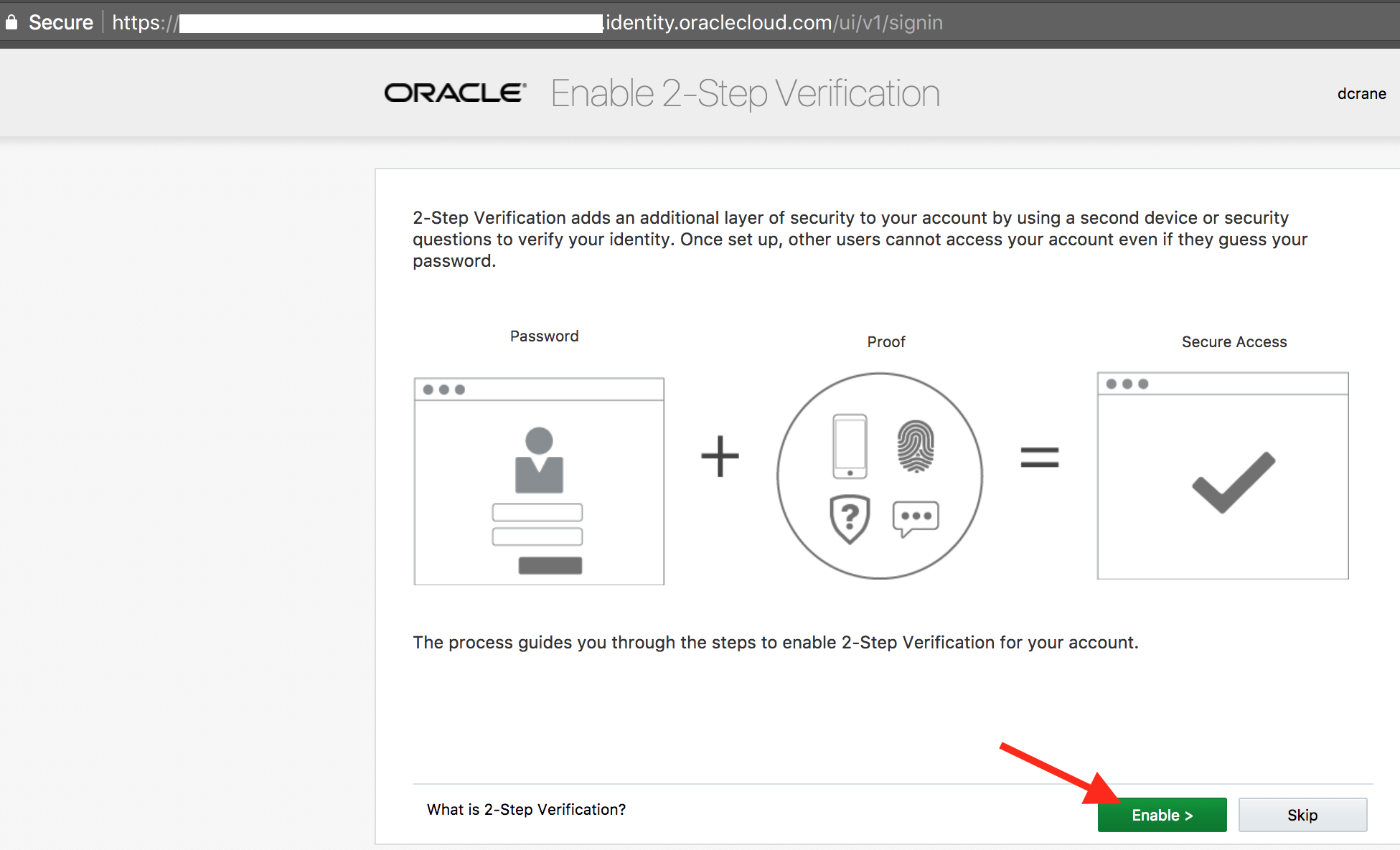Click the 'Proof' label
This screenshot has height=850, width=1400.
[886, 342]
